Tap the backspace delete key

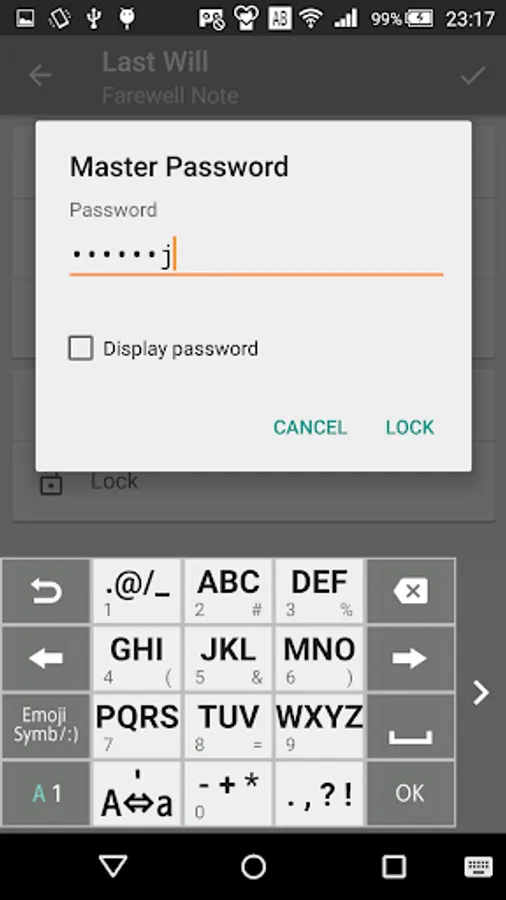coord(411,591)
